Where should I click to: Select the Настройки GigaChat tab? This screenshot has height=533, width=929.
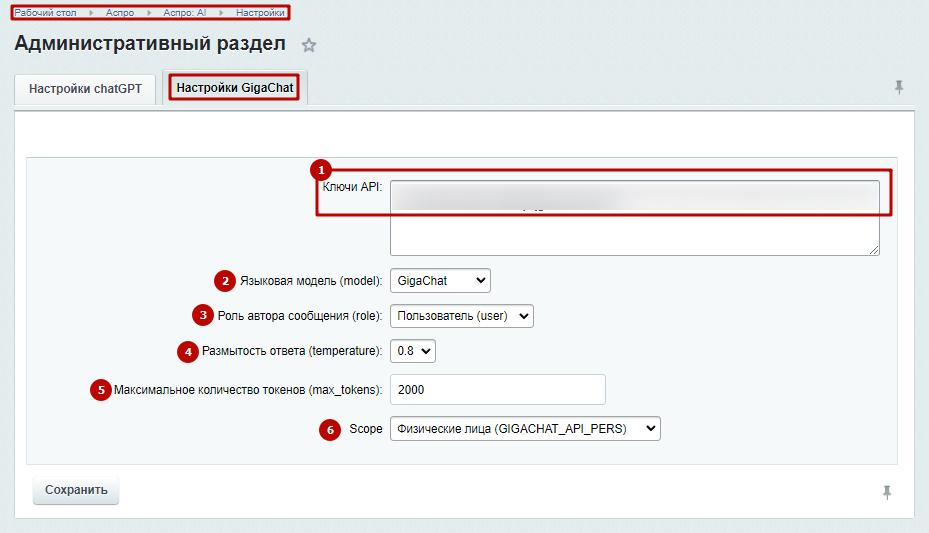coord(235,88)
